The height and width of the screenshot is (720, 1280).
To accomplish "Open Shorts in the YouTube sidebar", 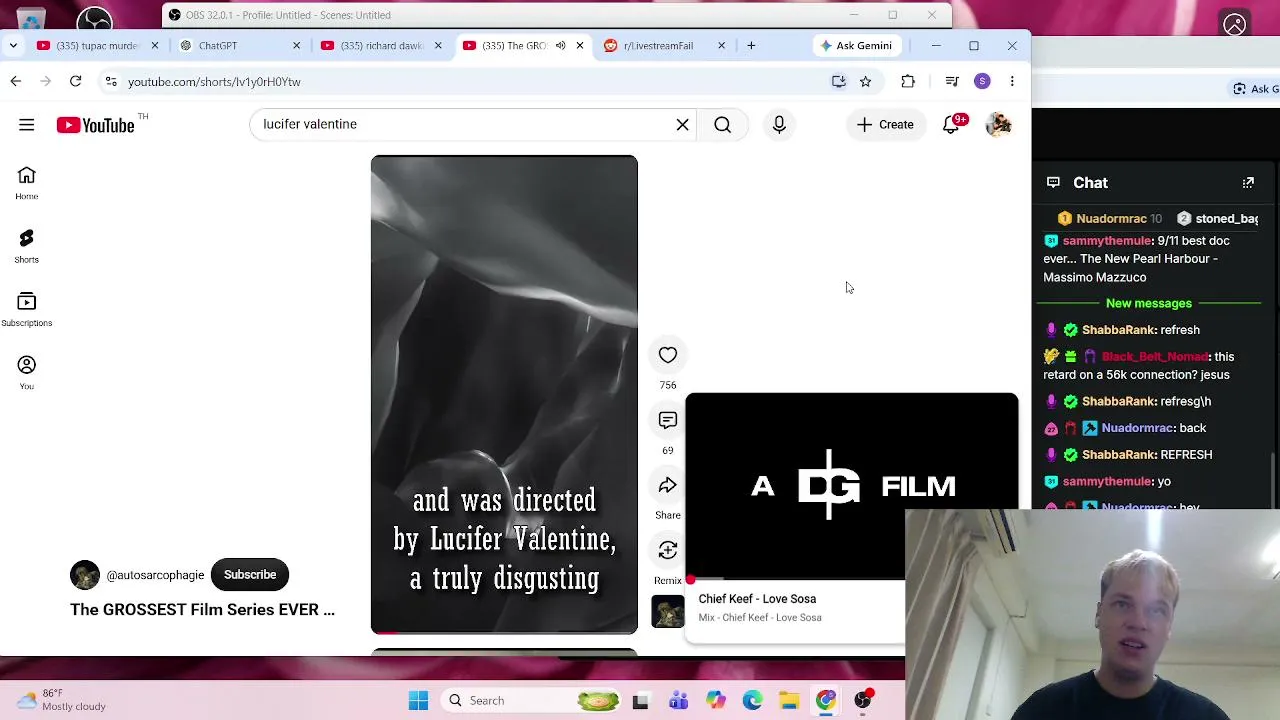I will tap(27, 246).
